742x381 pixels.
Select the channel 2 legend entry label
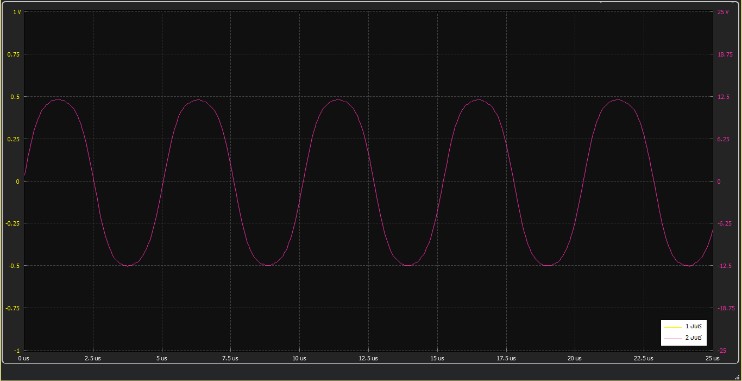click(693, 338)
